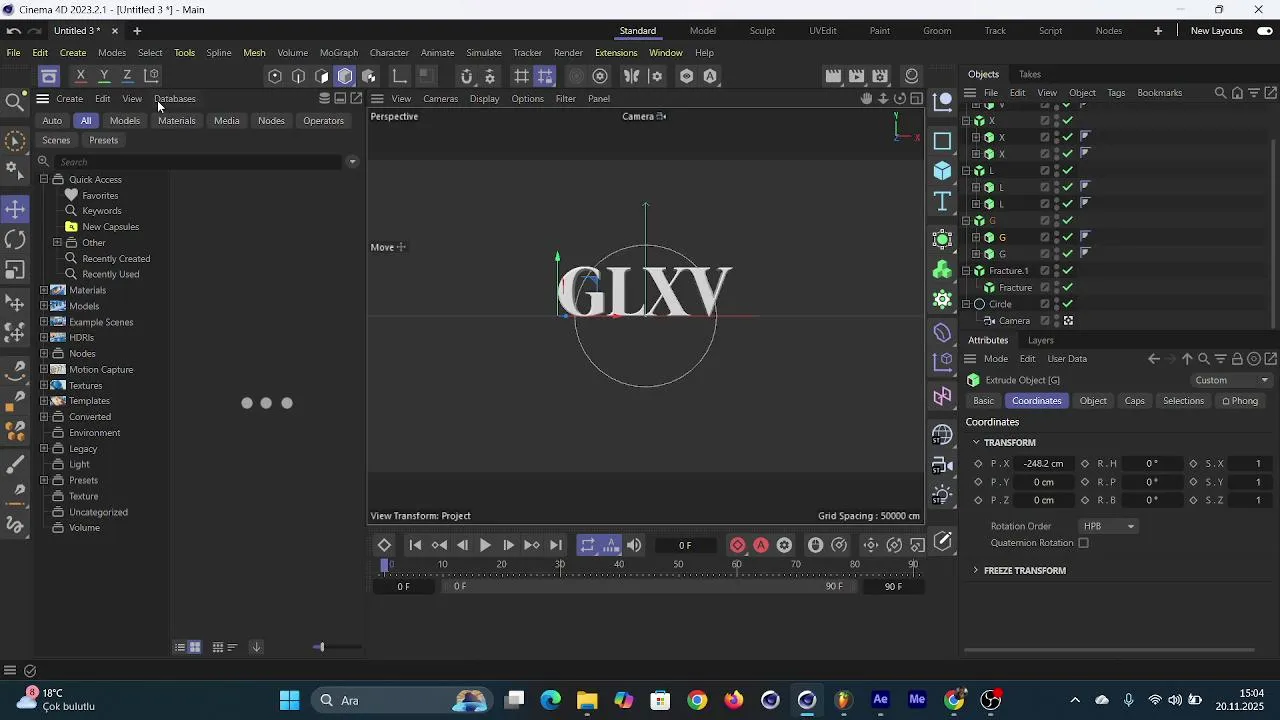1280x720 pixels.
Task: Toggle X axis lock
Action: pos(80,76)
